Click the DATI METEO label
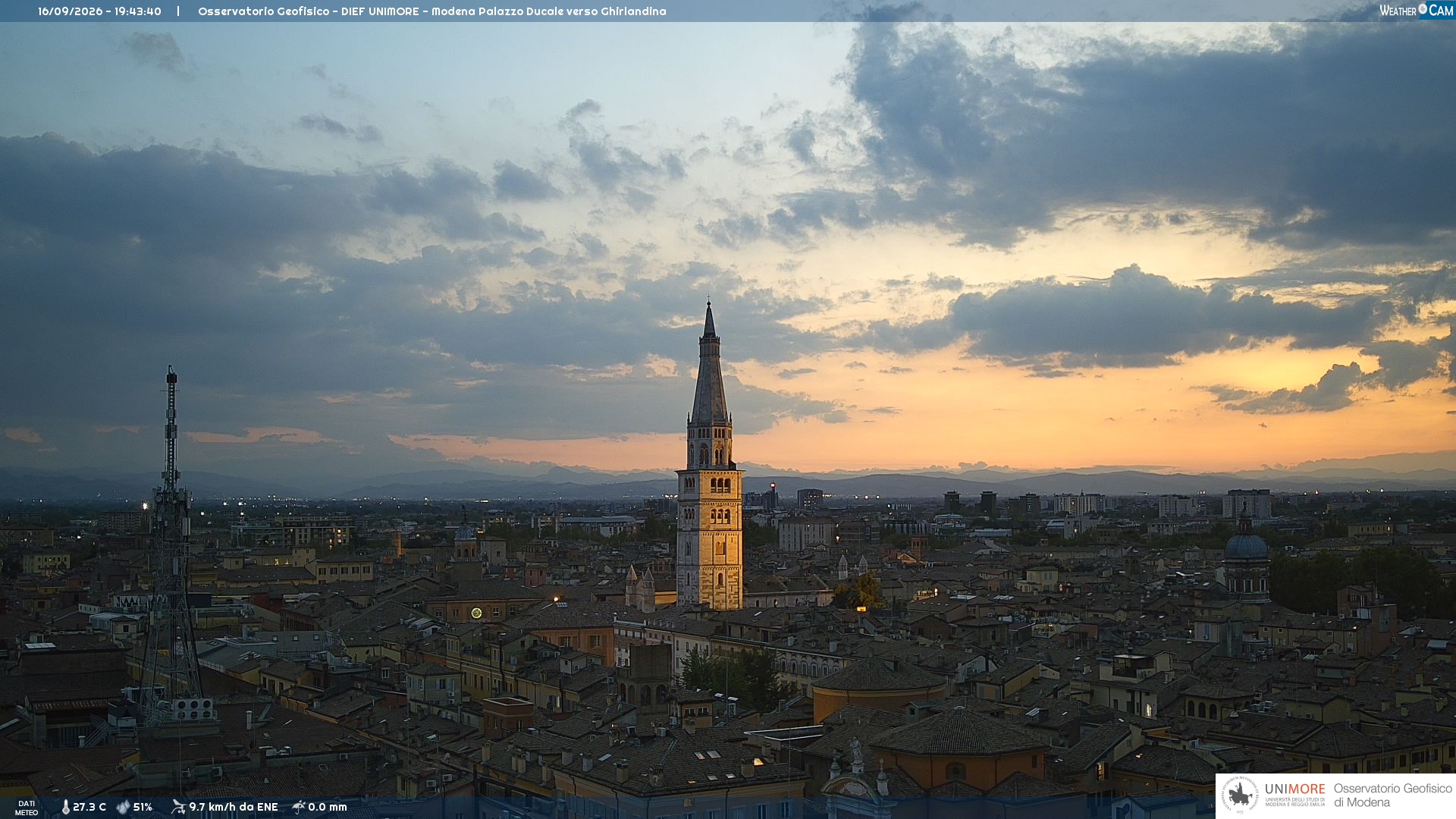The height and width of the screenshot is (819, 1456). (x=27, y=808)
